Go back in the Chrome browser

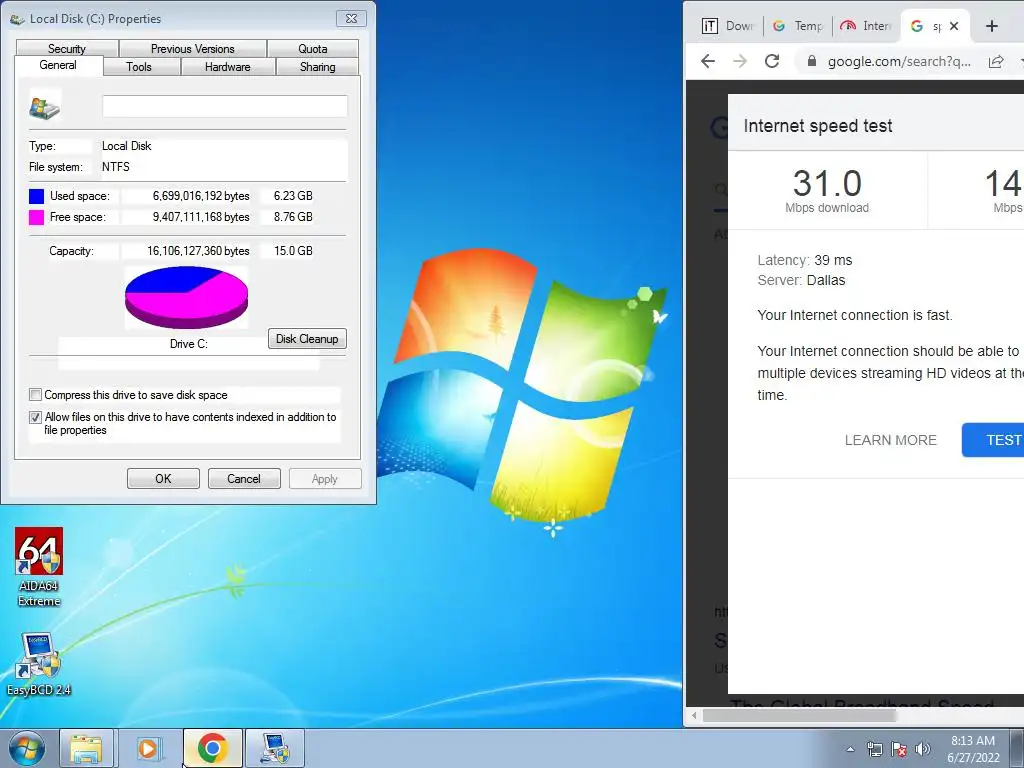tap(708, 61)
